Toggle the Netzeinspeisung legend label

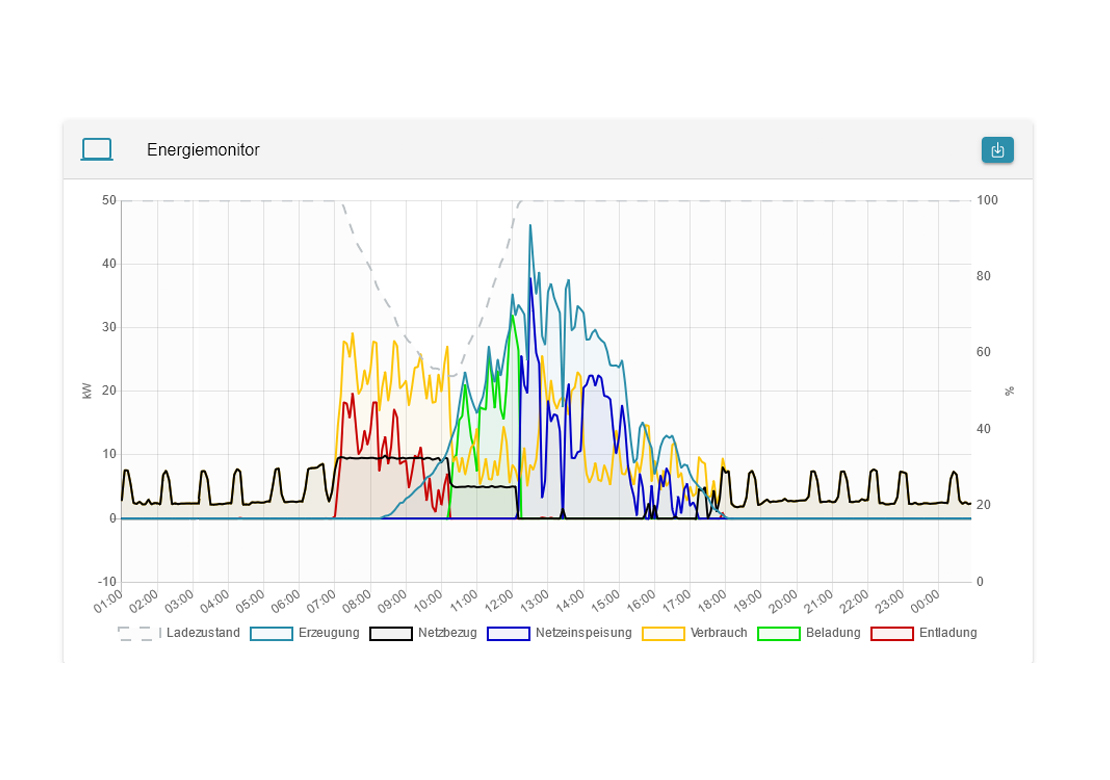pos(583,633)
